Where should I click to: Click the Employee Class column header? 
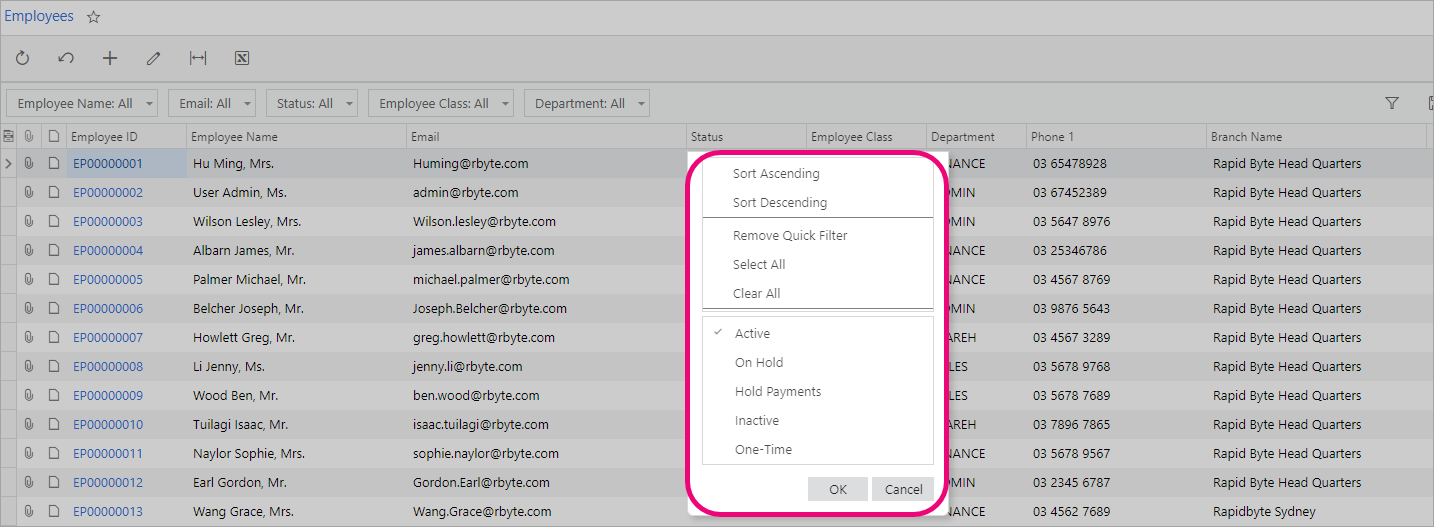tap(866, 137)
